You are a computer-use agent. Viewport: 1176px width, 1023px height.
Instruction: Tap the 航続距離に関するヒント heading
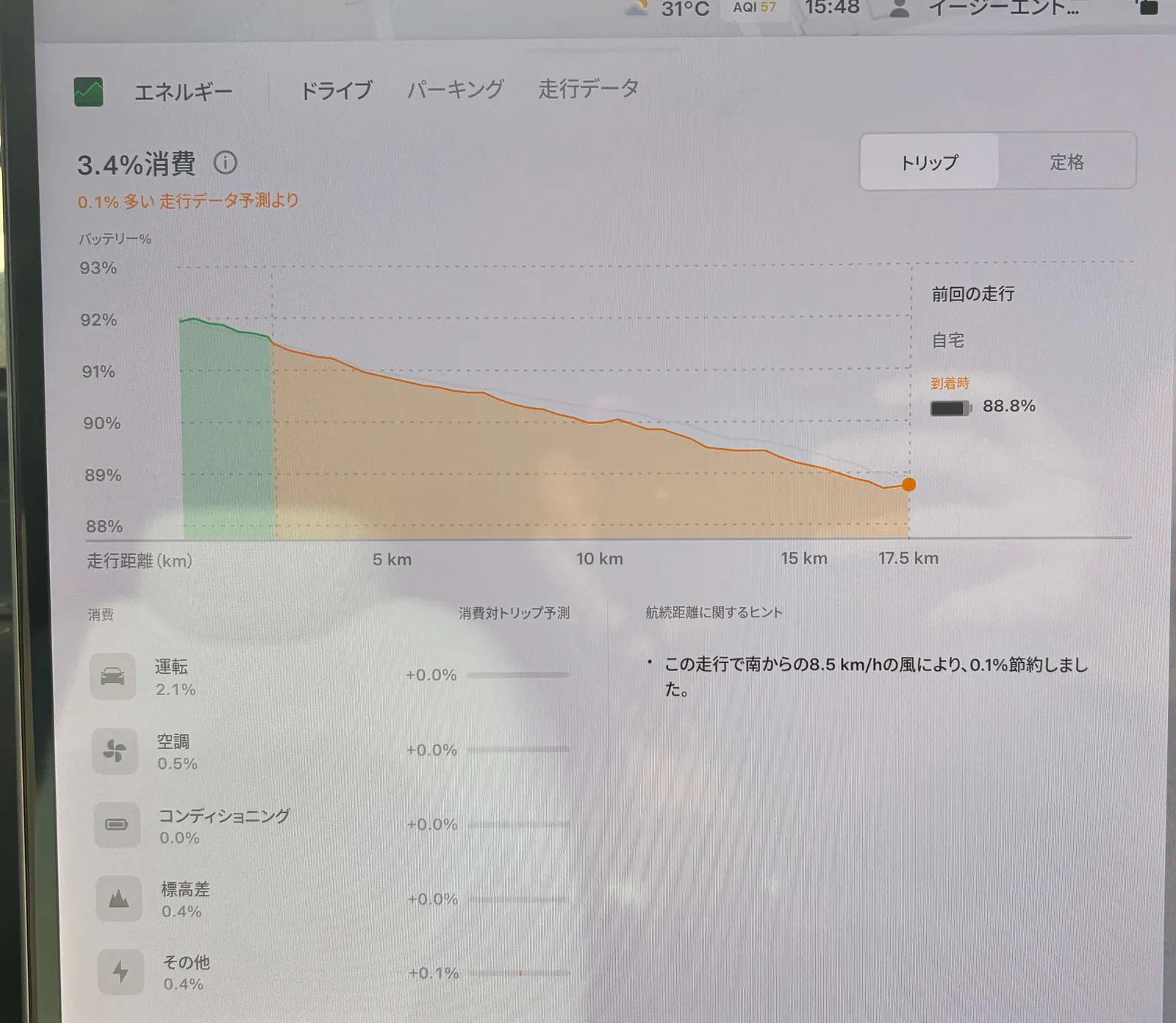point(714,612)
